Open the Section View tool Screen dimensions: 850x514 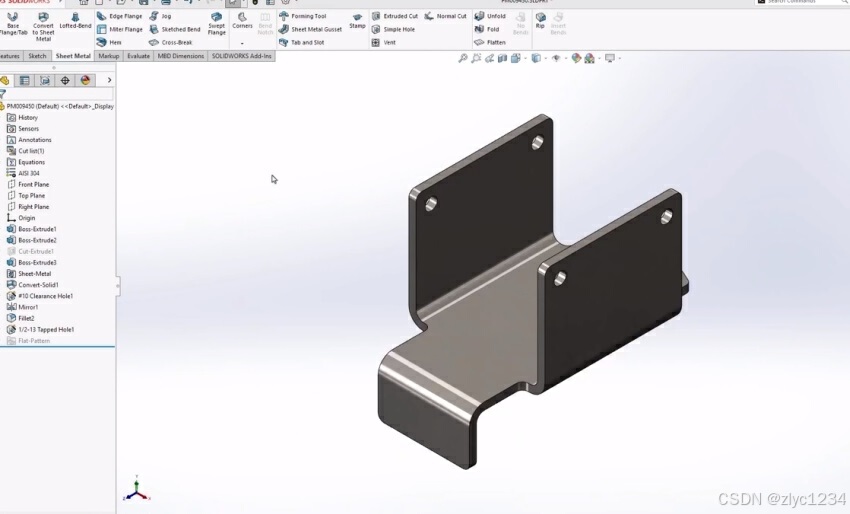[503, 58]
